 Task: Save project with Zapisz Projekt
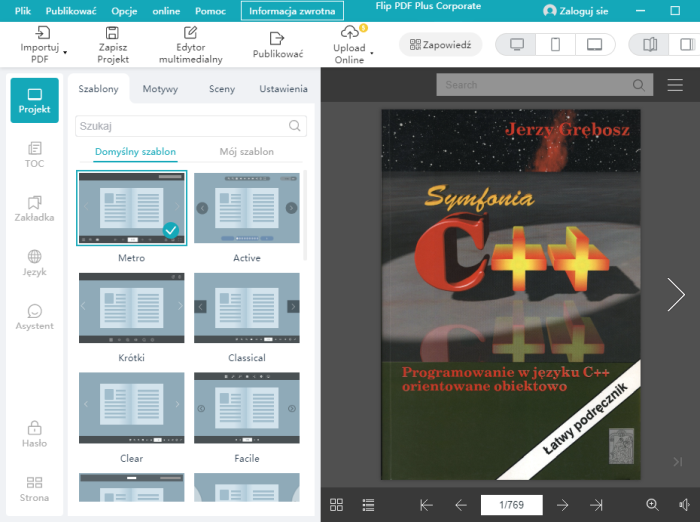point(112,45)
